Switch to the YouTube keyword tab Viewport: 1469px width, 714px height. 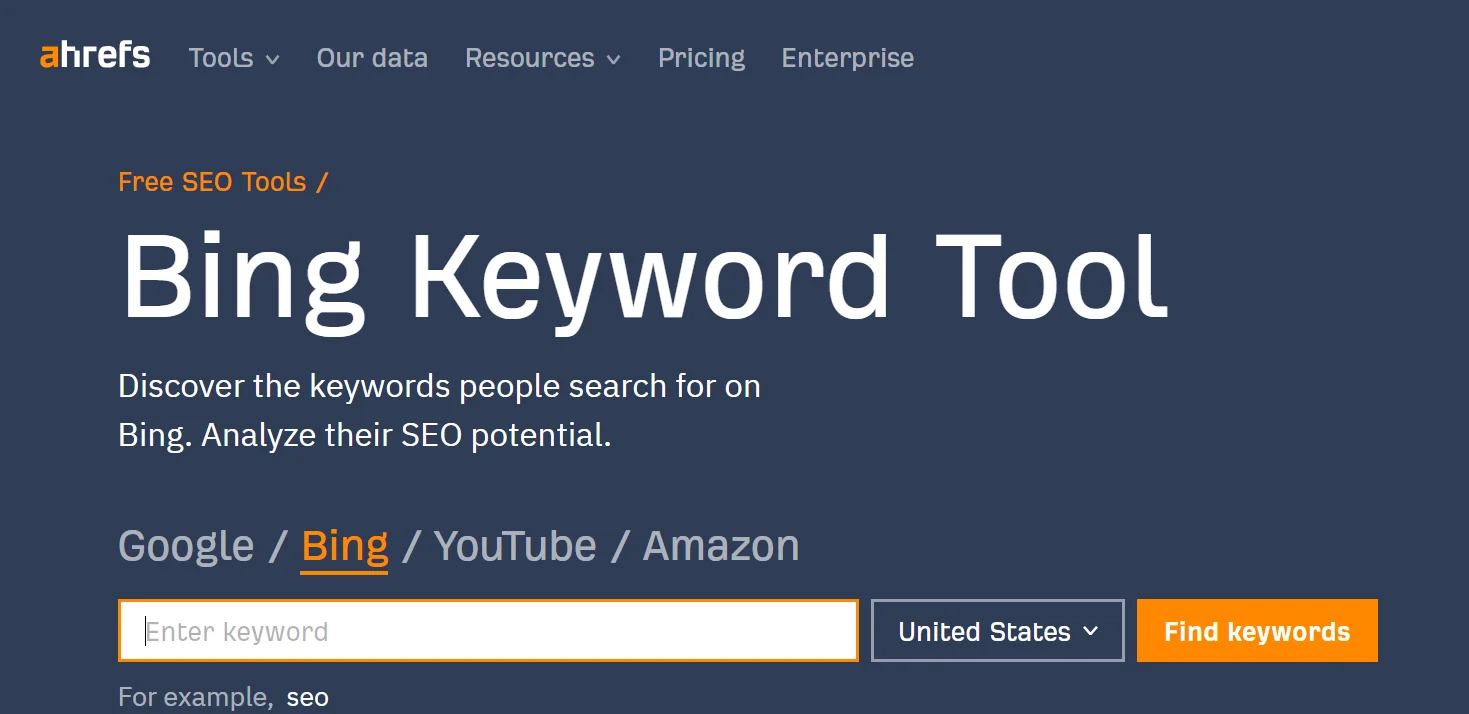(x=515, y=546)
